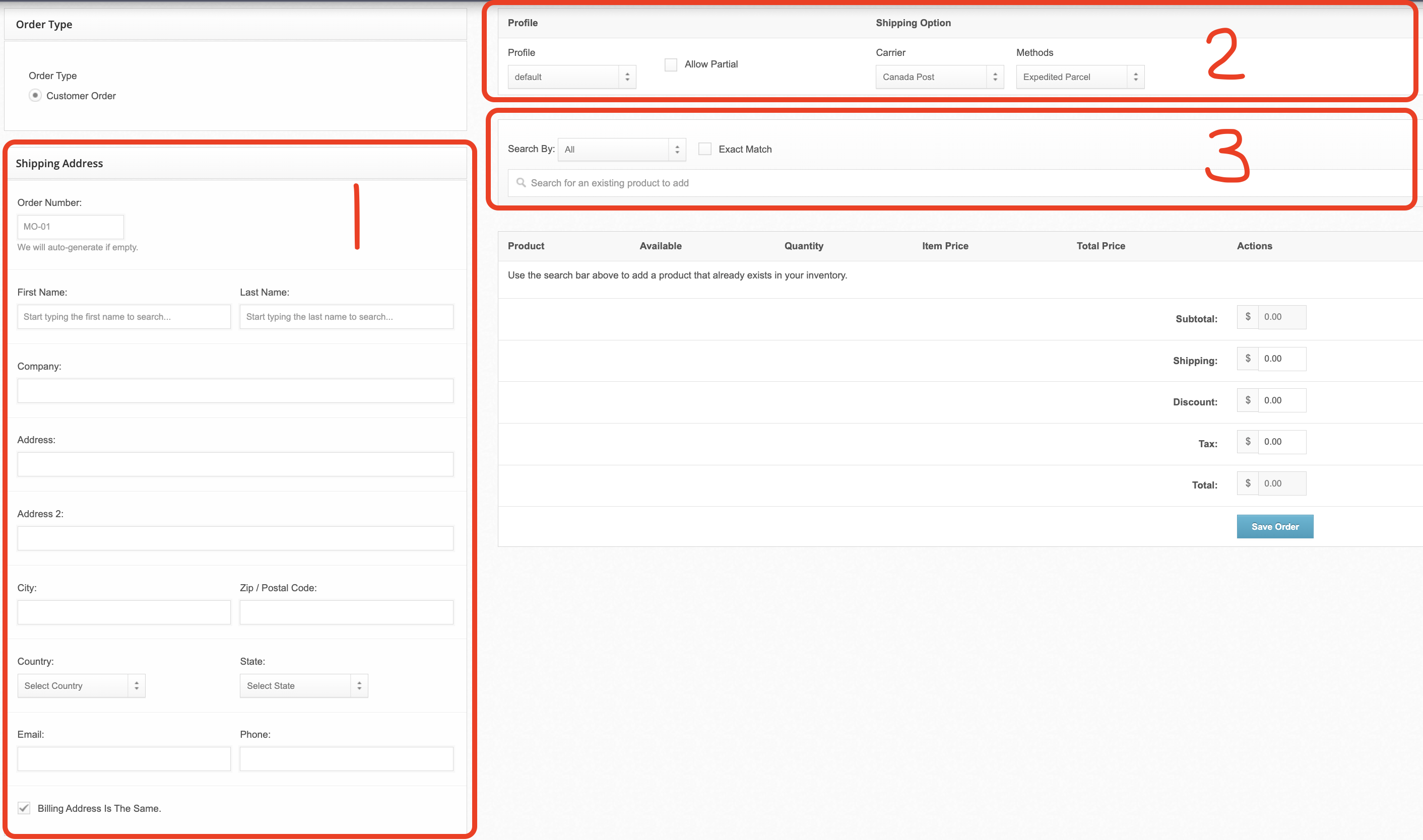This screenshot has height=840, width=1423.
Task: Click the Discount amount field
Action: (x=1281, y=400)
